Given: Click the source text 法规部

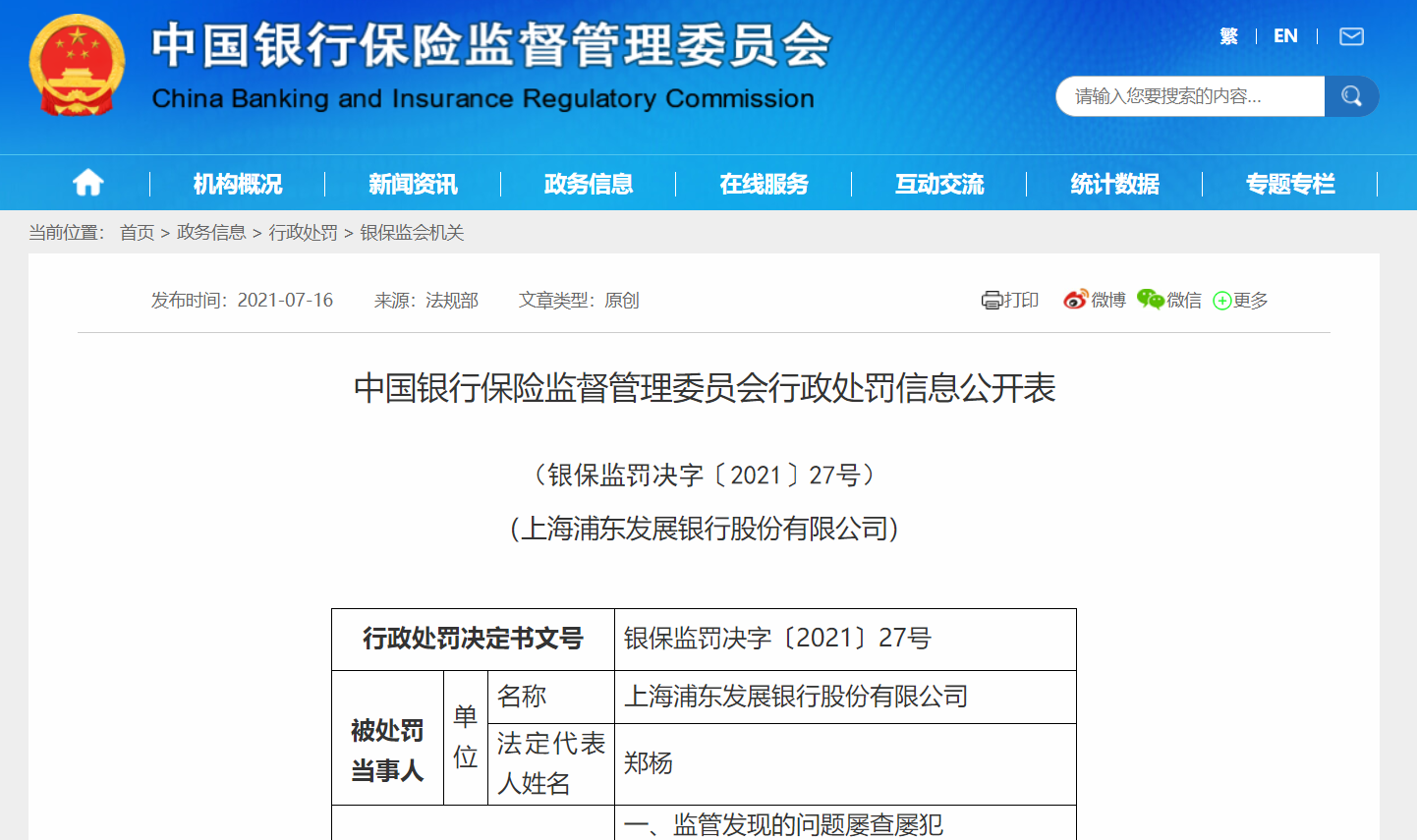Looking at the screenshot, I should (x=452, y=300).
